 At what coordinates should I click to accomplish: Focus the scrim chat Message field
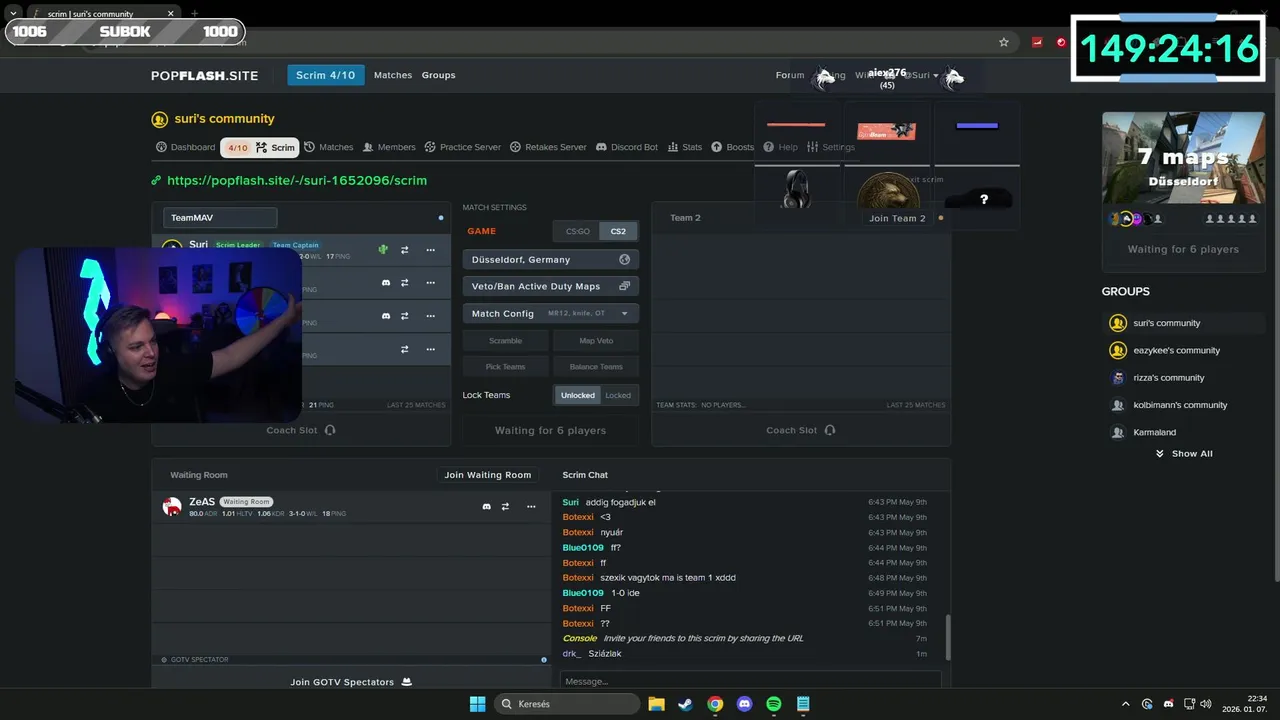(750, 681)
